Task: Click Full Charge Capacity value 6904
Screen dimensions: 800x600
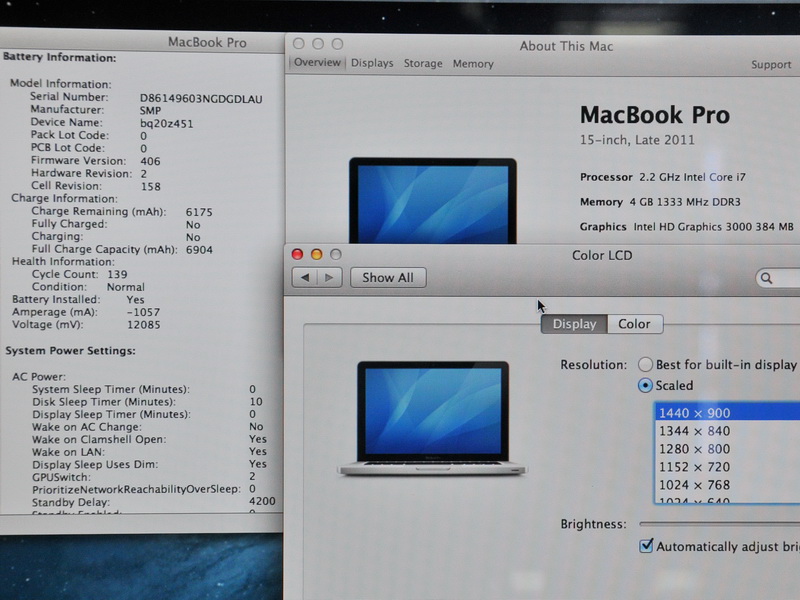Action: 199,249
